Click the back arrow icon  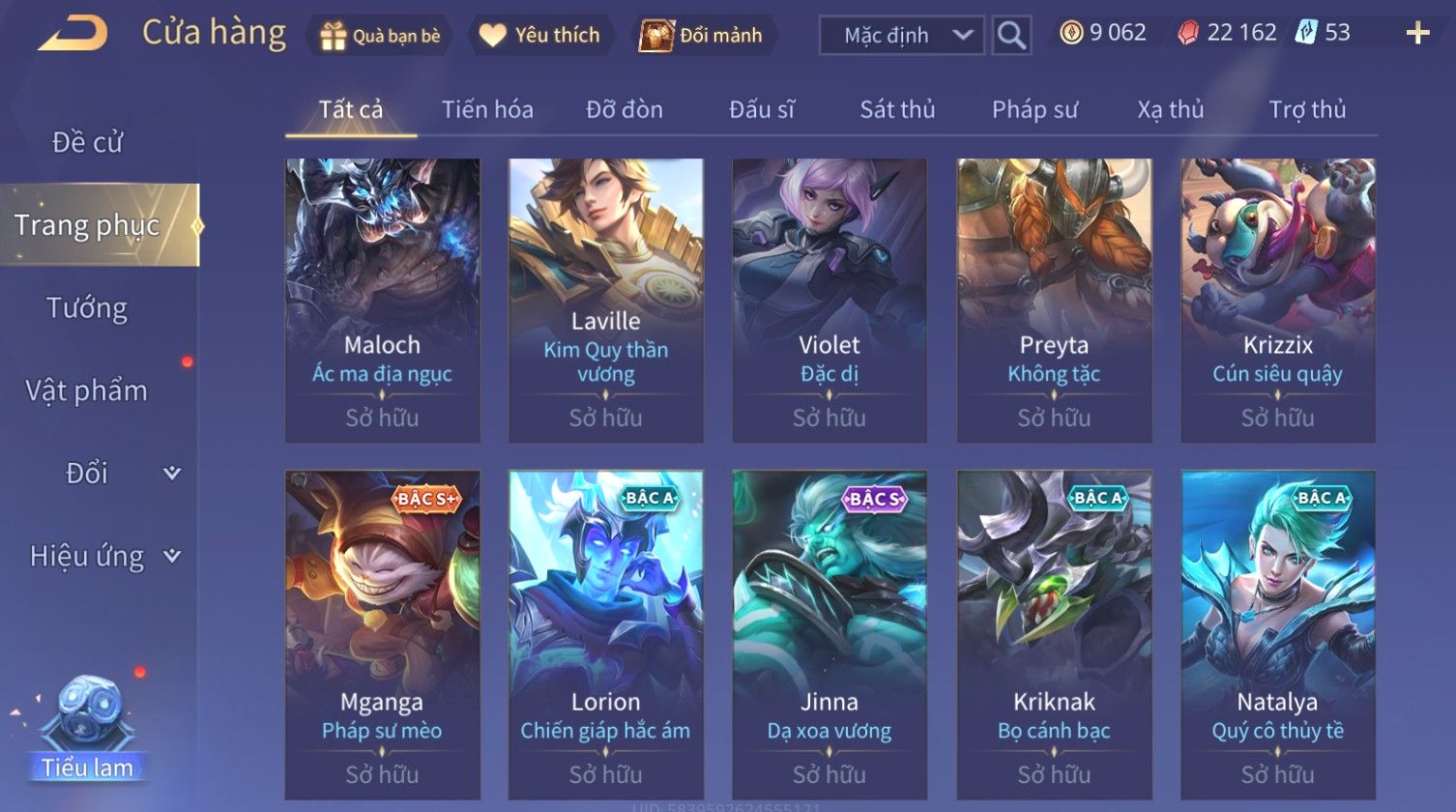(x=73, y=34)
